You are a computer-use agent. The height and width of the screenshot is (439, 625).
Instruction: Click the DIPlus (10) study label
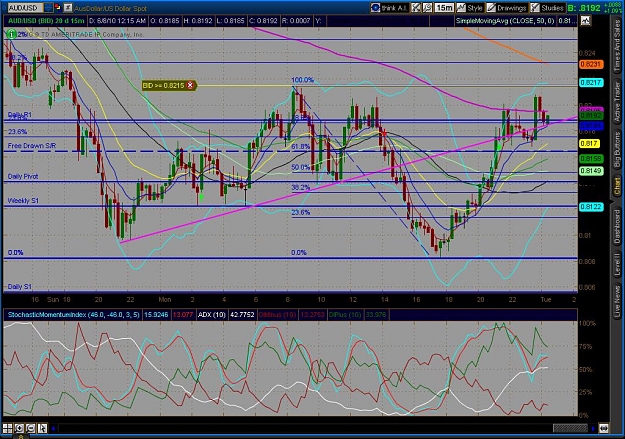(345, 315)
